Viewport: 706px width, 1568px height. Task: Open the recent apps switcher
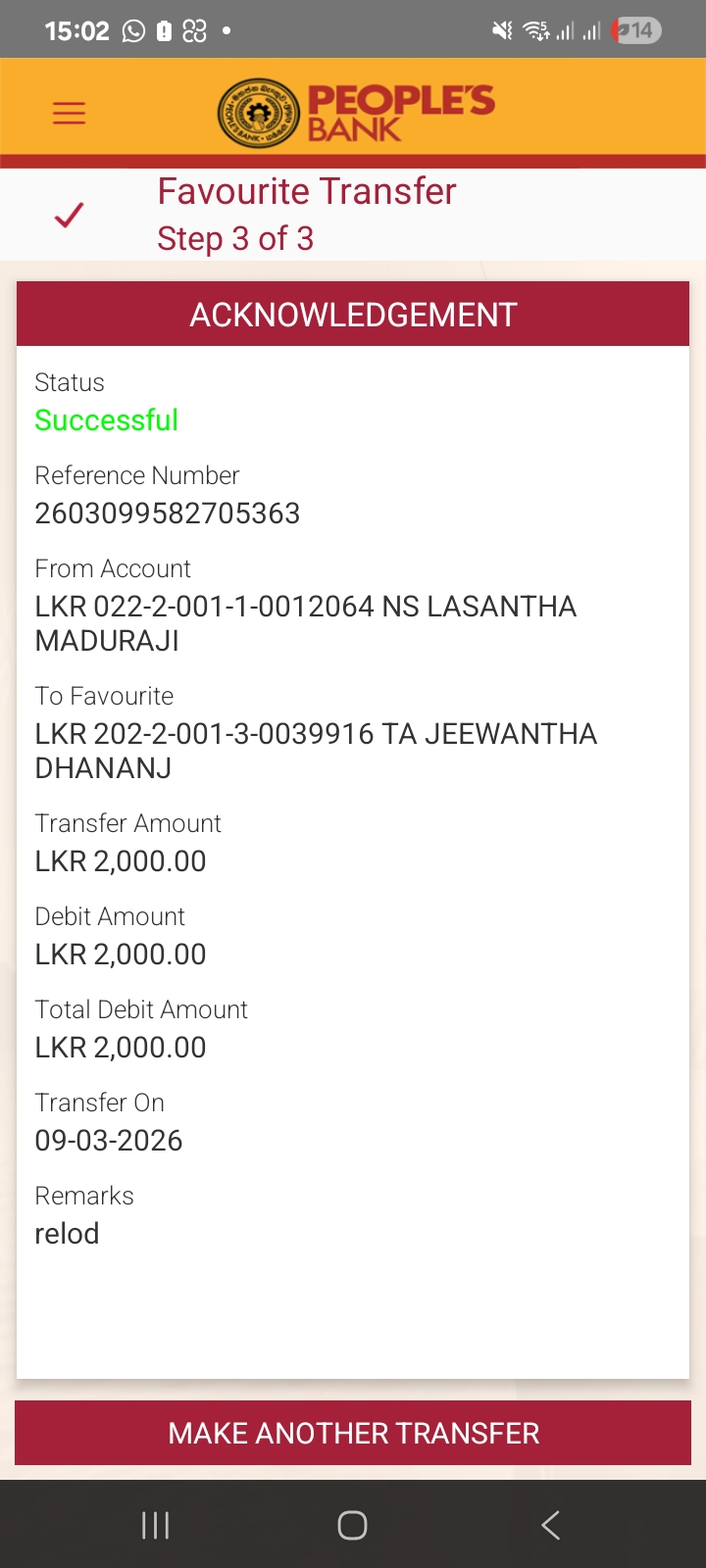click(x=155, y=1525)
